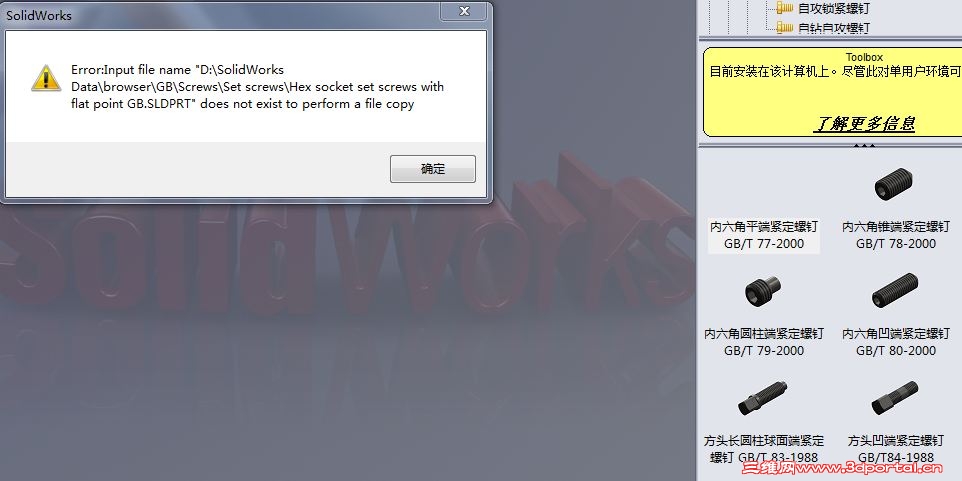The height and width of the screenshot is (481, 962).
Task: Click the 内六角锥端紧定螺钉 GB/T 78-2000 label
Action: pyautogui.click(x=896, y=235)
